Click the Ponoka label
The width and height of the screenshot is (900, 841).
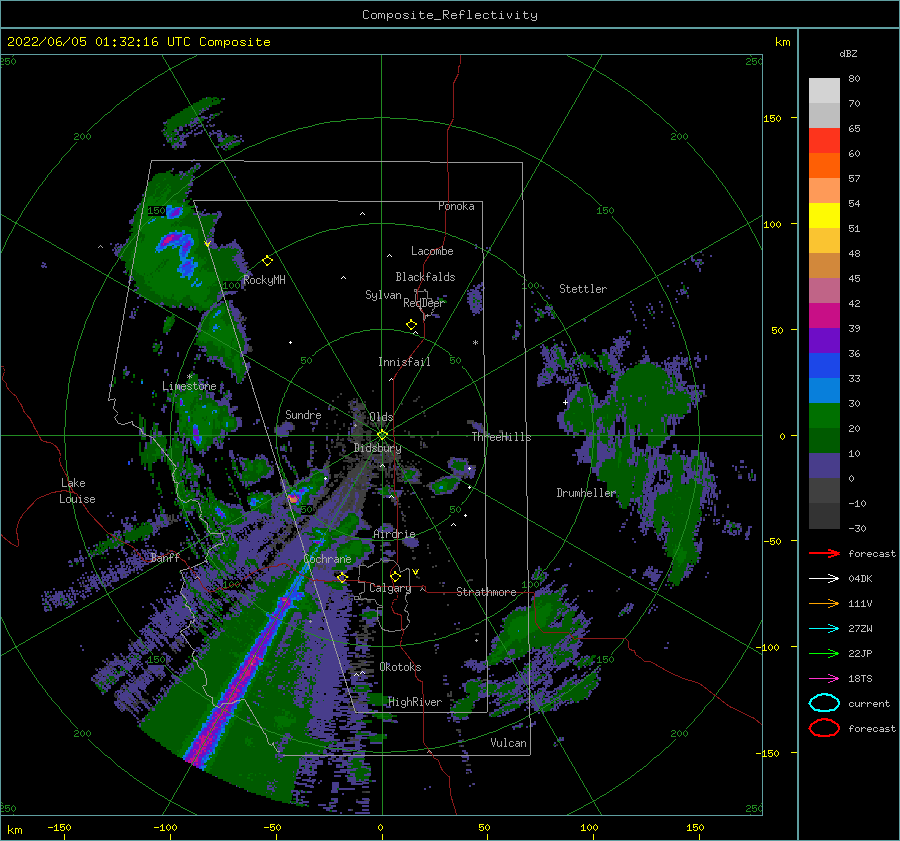(x=456, y=206)
